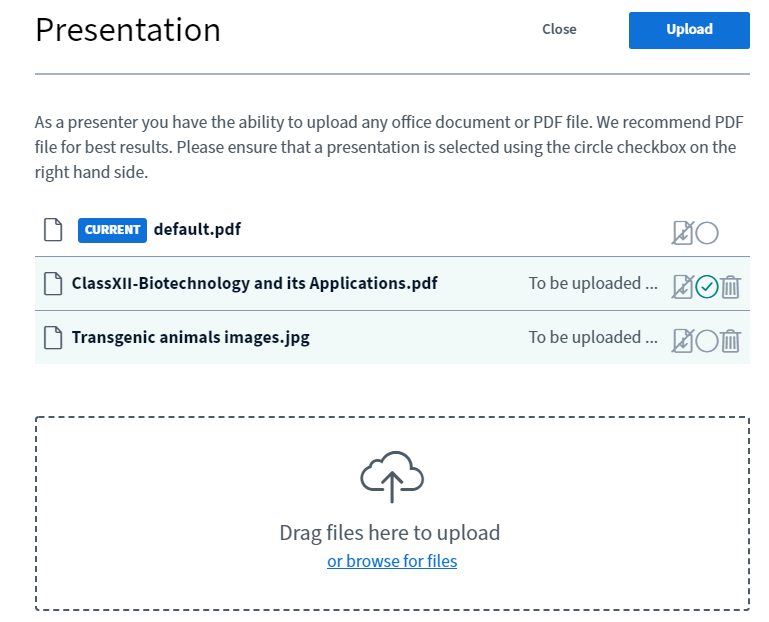Click file icon beside Transgenic animals images.jpg
Image resolution: width=769 pixels, height=622 pixels.
click(x=53, y=337)
